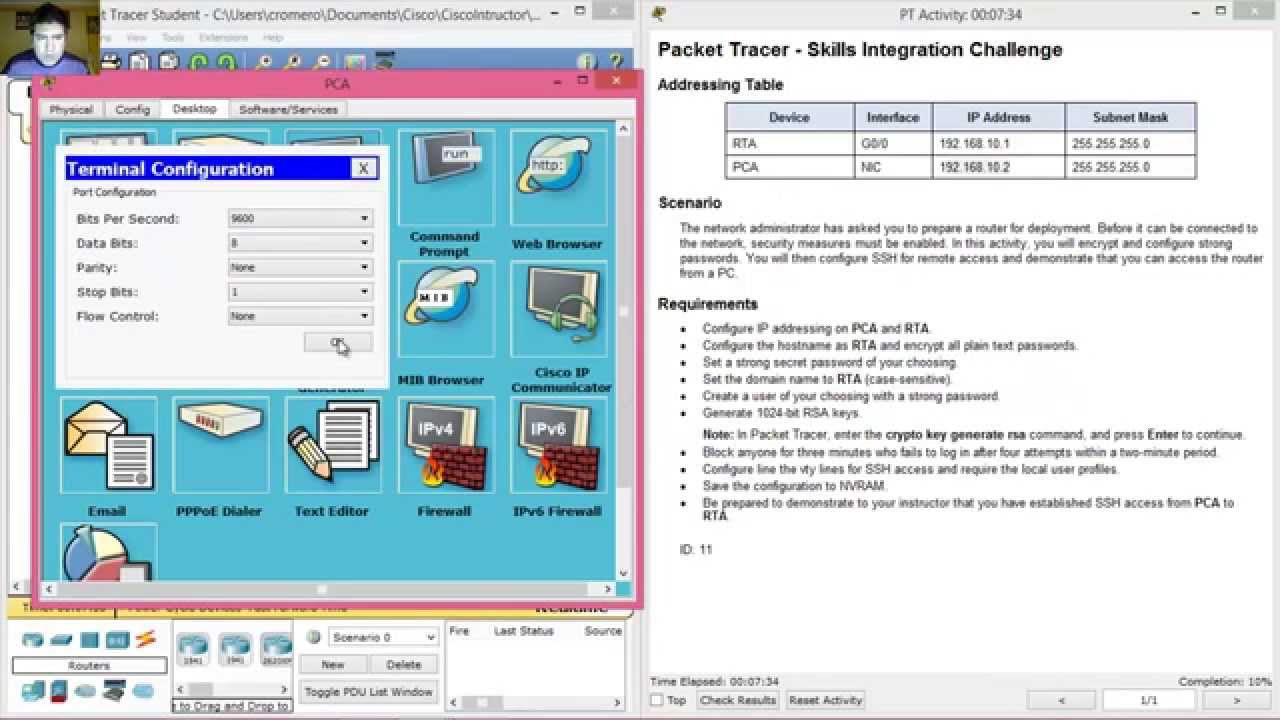Click the redo icon in main toolbar

[x=227, y=62]
